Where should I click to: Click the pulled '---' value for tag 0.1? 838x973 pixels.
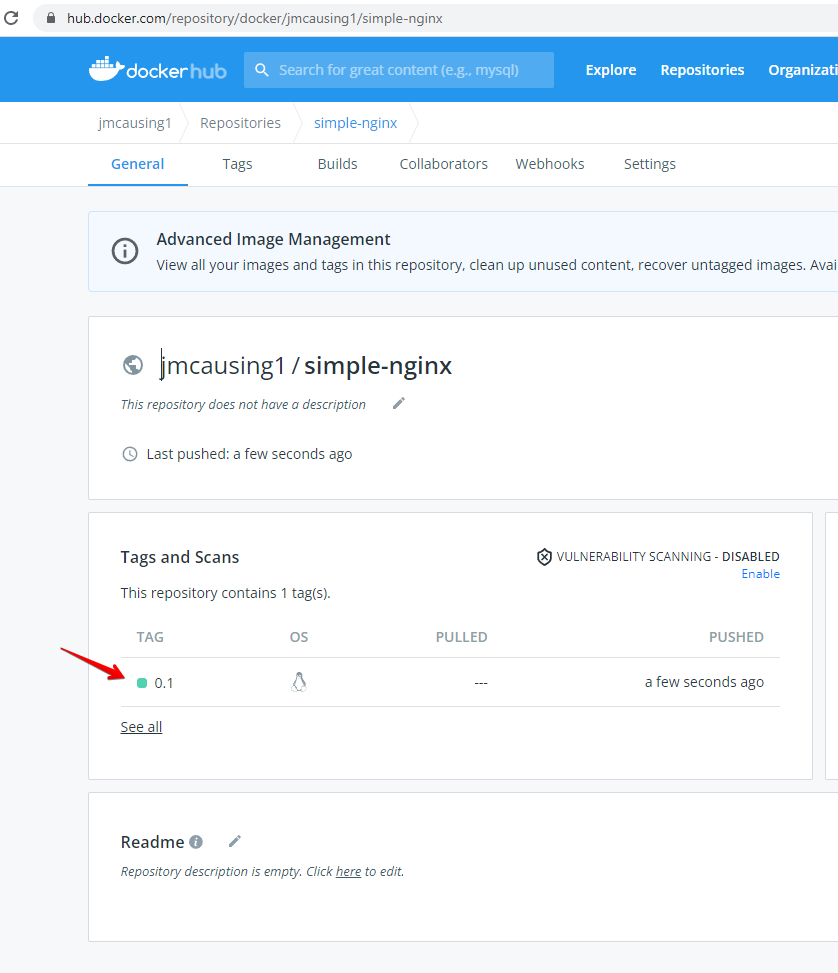[481, 683]
